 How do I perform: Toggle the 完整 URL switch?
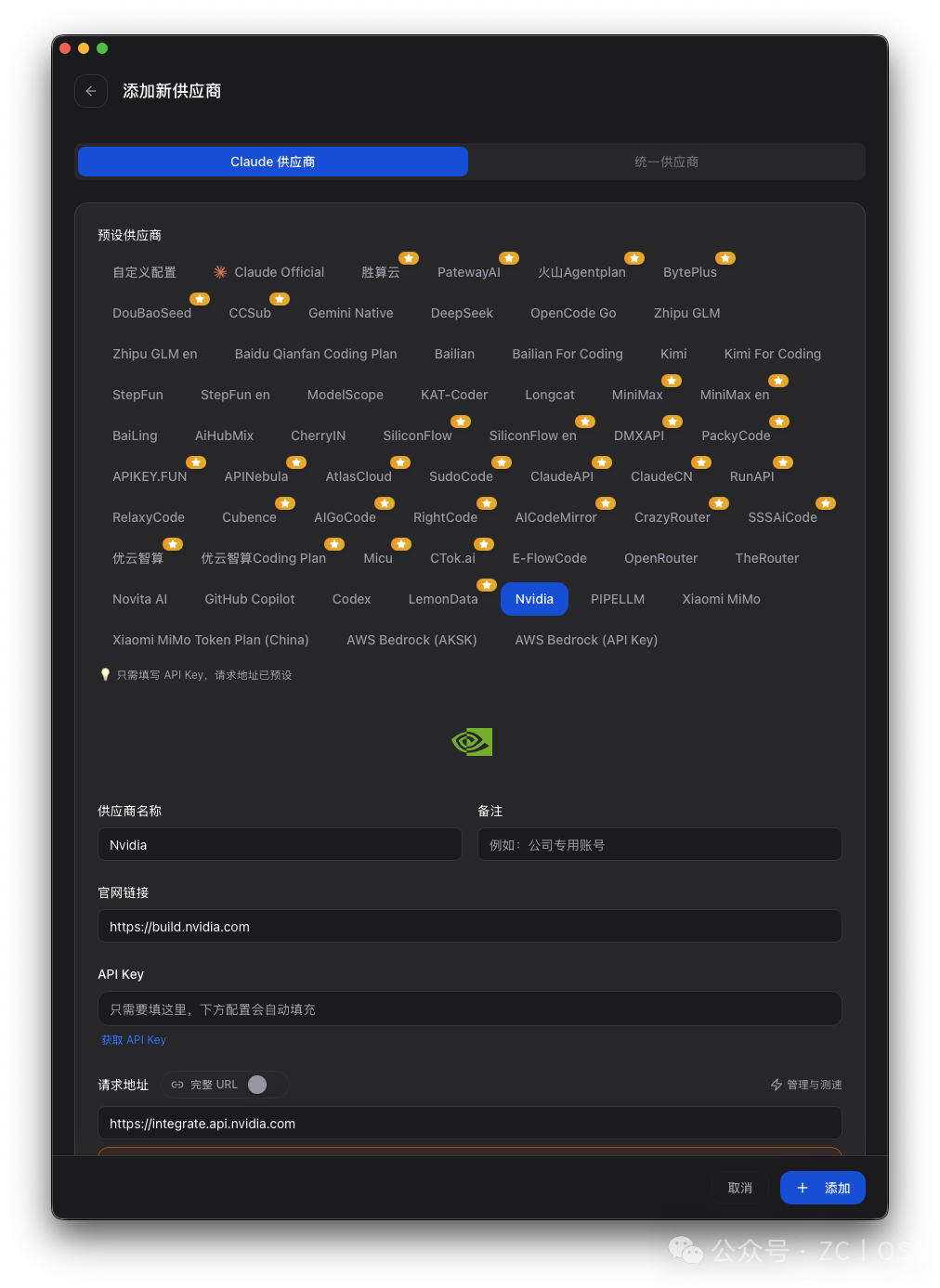257,1085
